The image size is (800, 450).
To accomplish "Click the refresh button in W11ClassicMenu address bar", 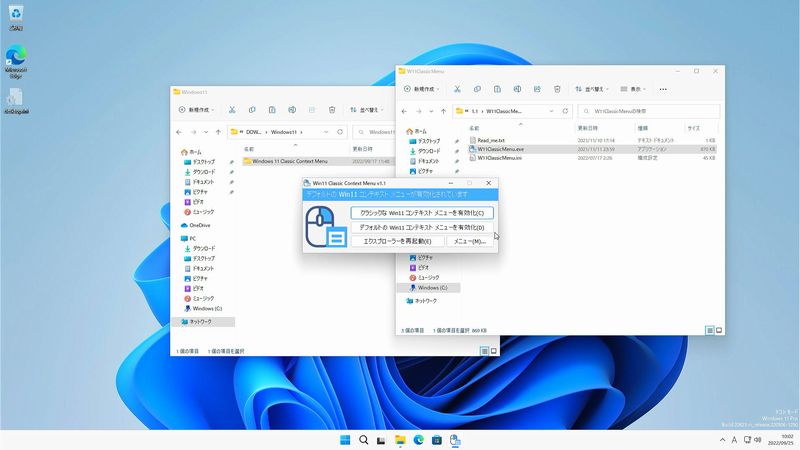I will point(565,111).
